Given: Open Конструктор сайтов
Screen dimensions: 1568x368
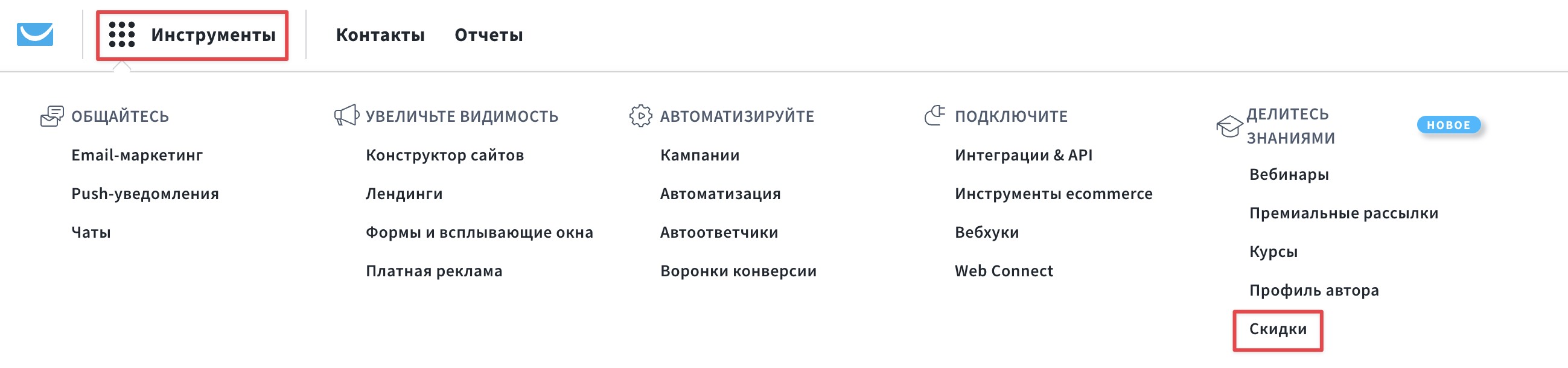Looking at the screenshot, I should click(x=444, y=155).
